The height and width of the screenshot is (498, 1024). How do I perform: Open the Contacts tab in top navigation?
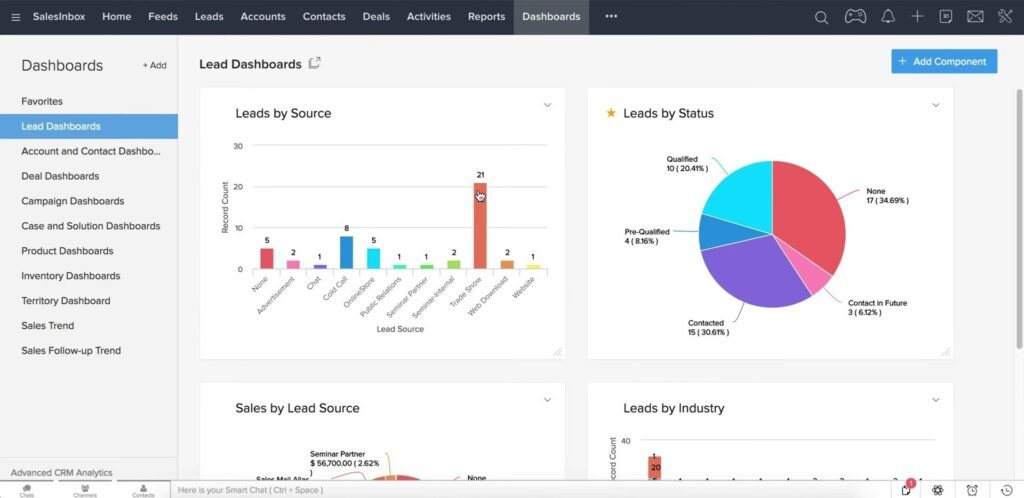point(324,17)
